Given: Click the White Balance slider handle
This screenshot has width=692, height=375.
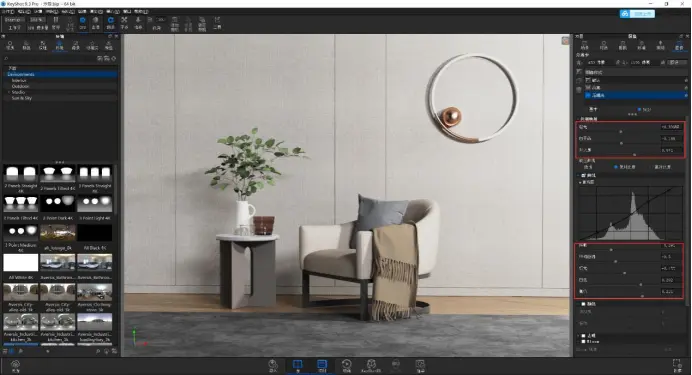Looking at the screenshot, I should pos(621,143).
